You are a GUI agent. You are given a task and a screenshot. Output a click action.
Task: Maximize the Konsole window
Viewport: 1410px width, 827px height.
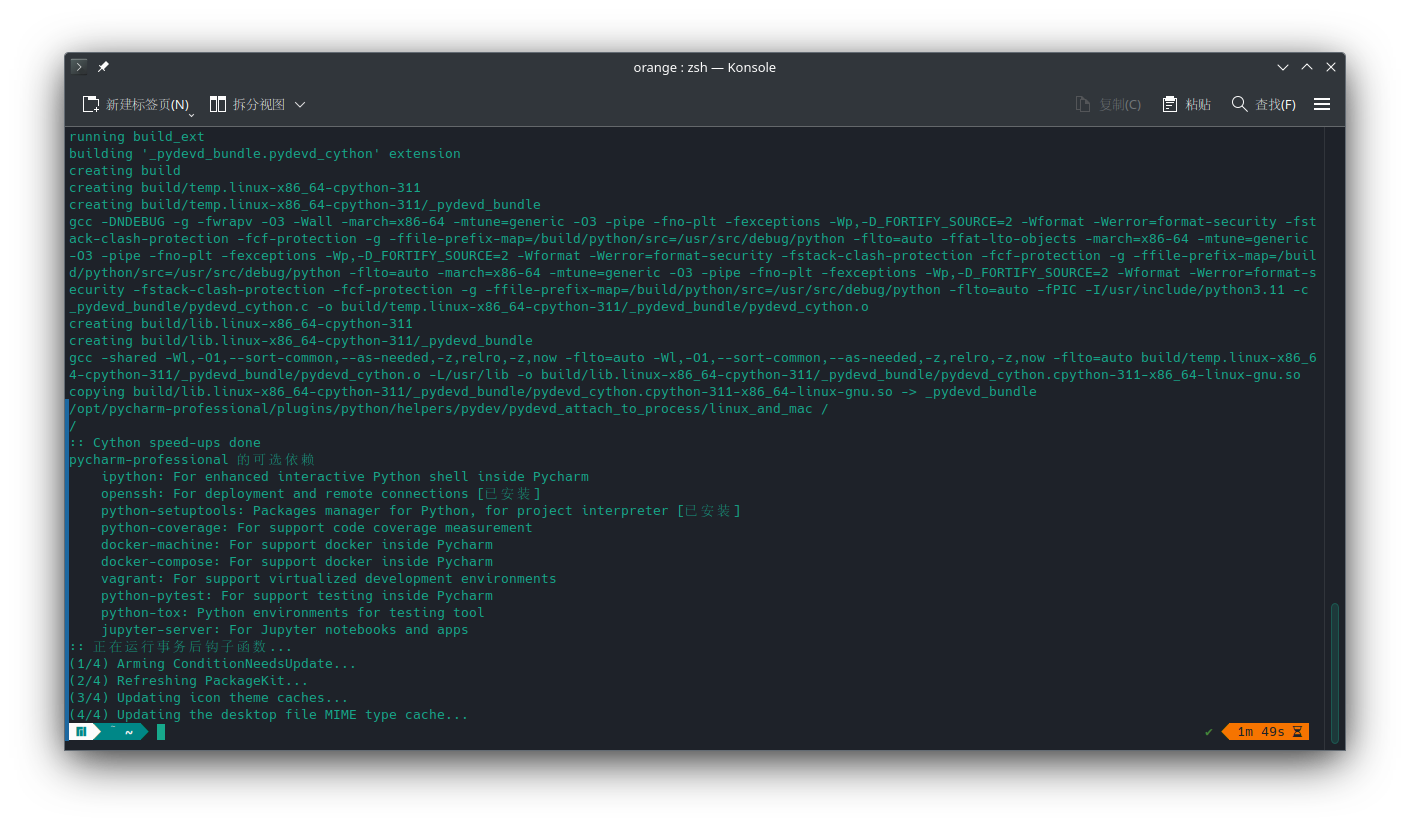point(1307,67)
